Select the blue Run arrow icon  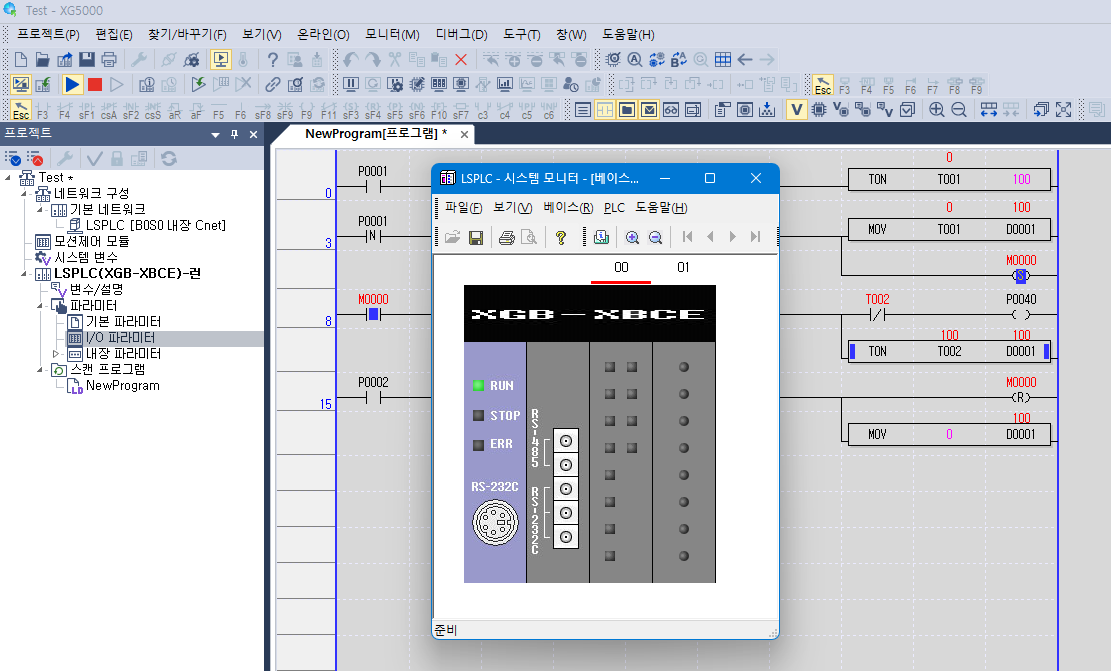tap(71, 84)
